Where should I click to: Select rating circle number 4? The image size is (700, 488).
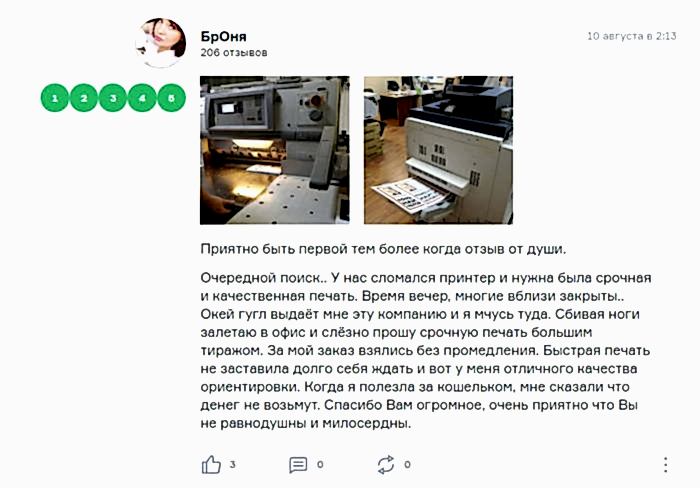coord(142,98)
